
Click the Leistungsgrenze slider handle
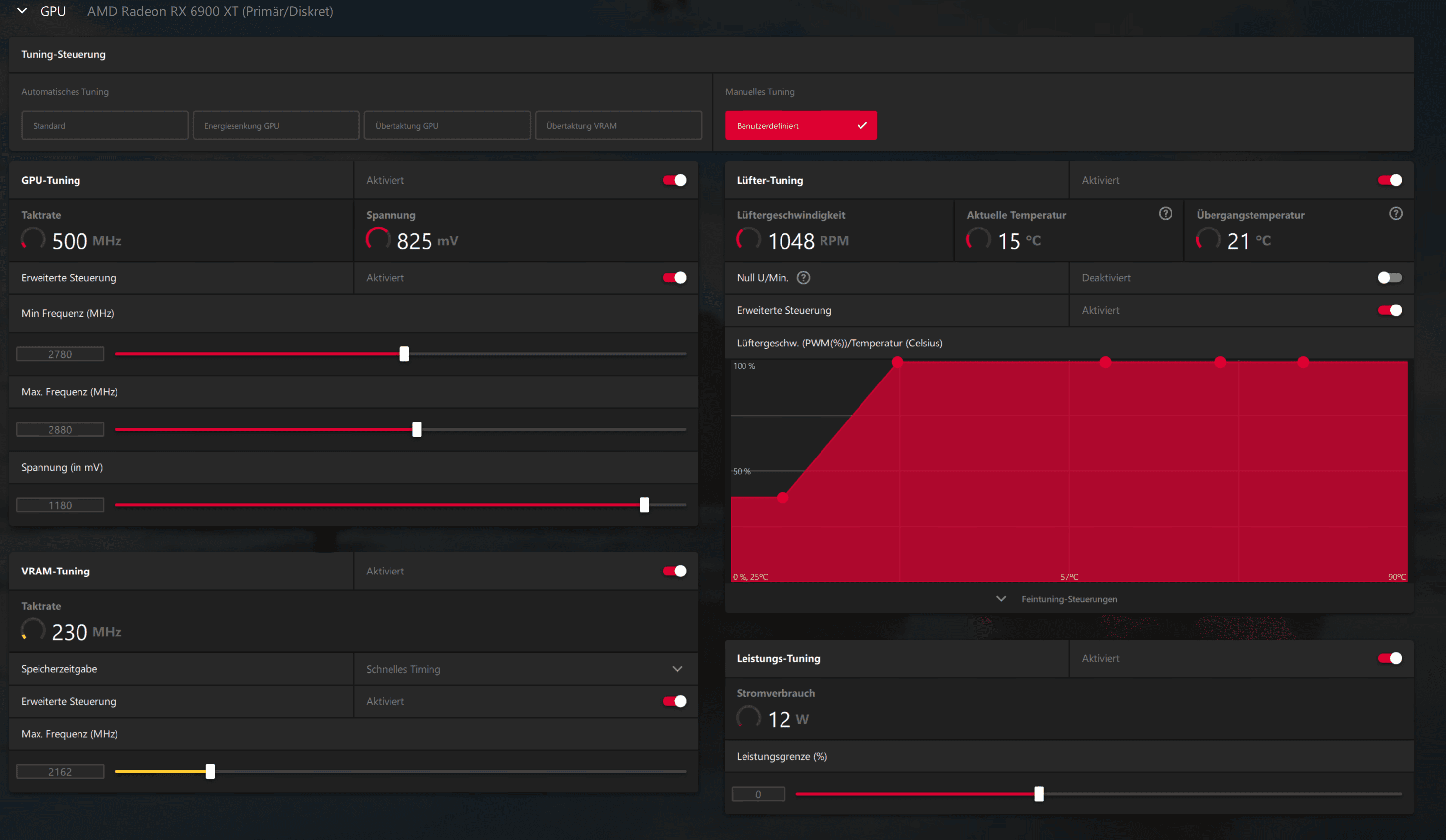[x=1039, y=794]
